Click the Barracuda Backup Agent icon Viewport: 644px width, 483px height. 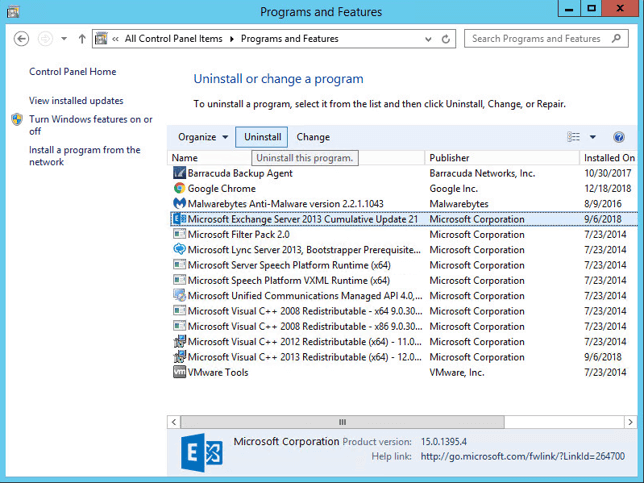tap(179, 173)
